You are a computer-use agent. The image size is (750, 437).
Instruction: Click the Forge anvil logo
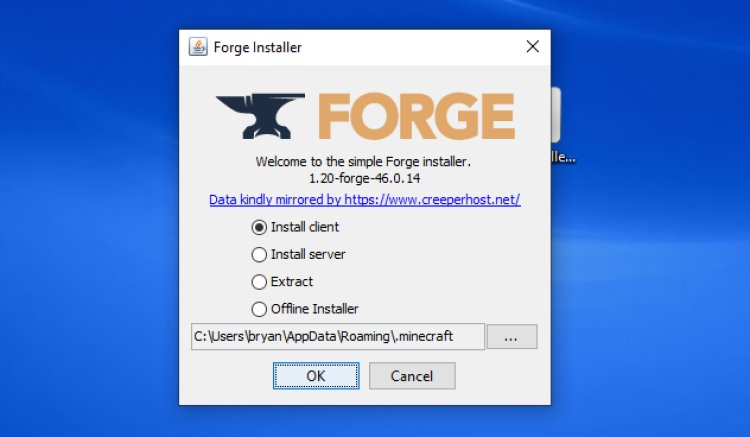(x=261, y=116)
